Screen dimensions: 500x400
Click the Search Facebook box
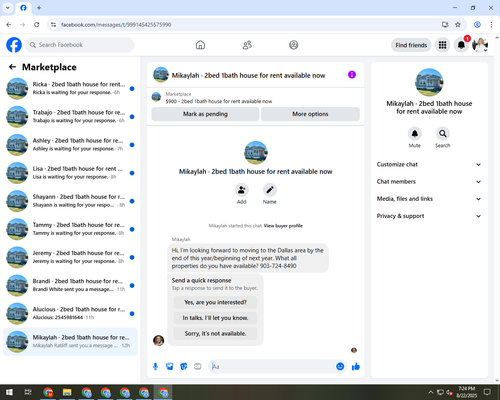tap(80, 45)
